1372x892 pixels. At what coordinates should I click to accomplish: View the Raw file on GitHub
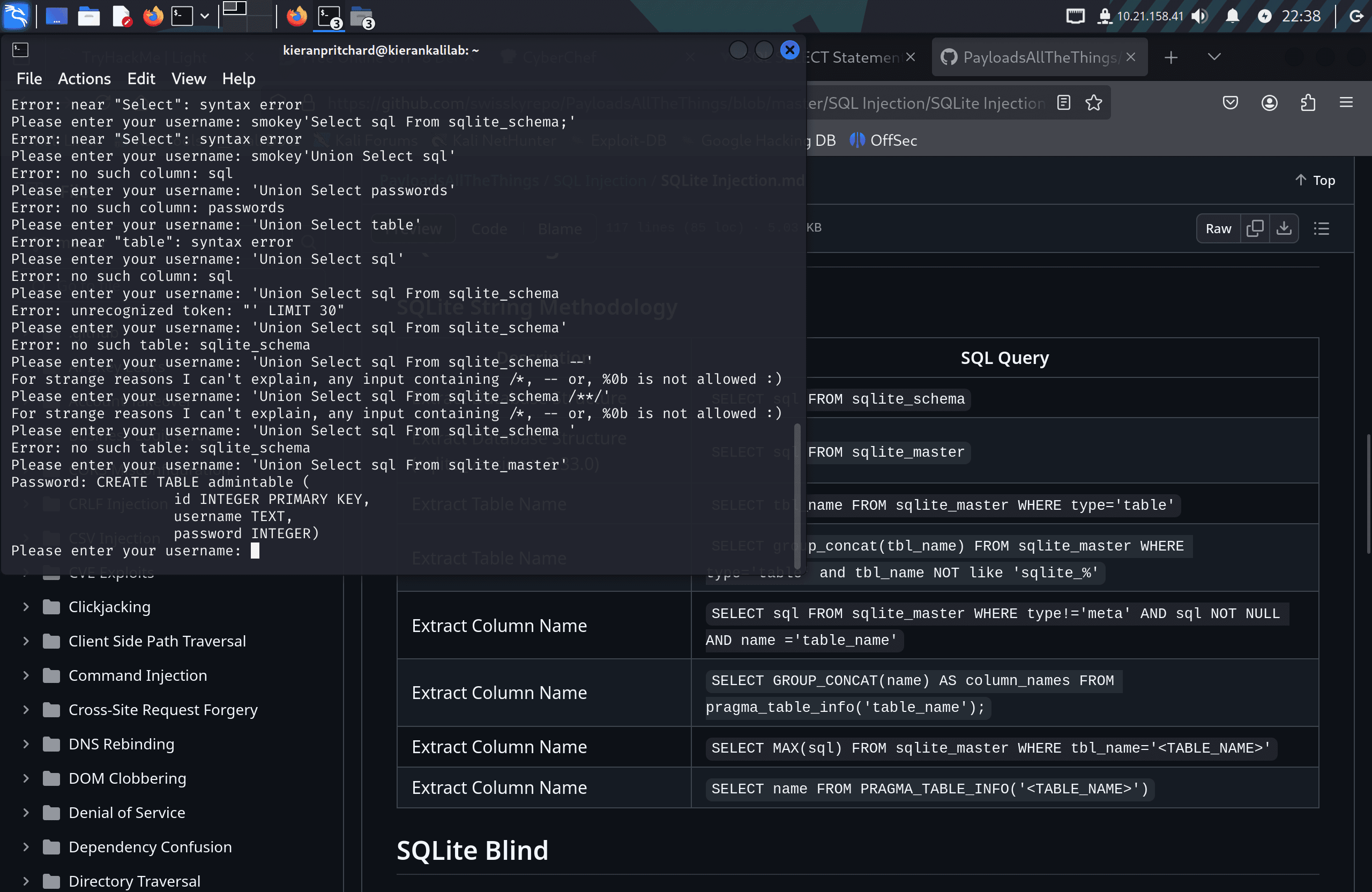point(1218,228)
